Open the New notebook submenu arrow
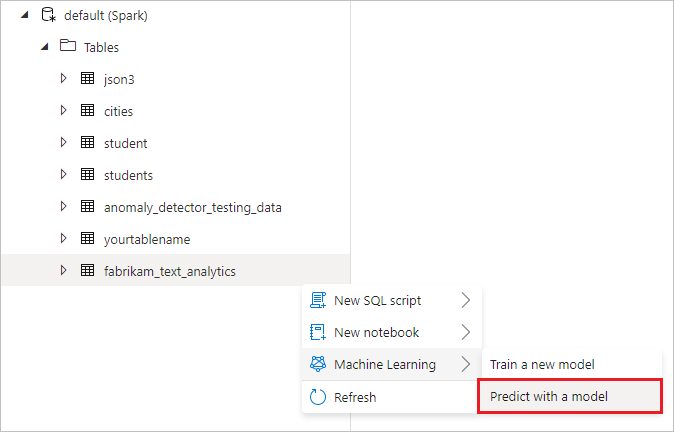674x432 pixels. click(465, 332)
